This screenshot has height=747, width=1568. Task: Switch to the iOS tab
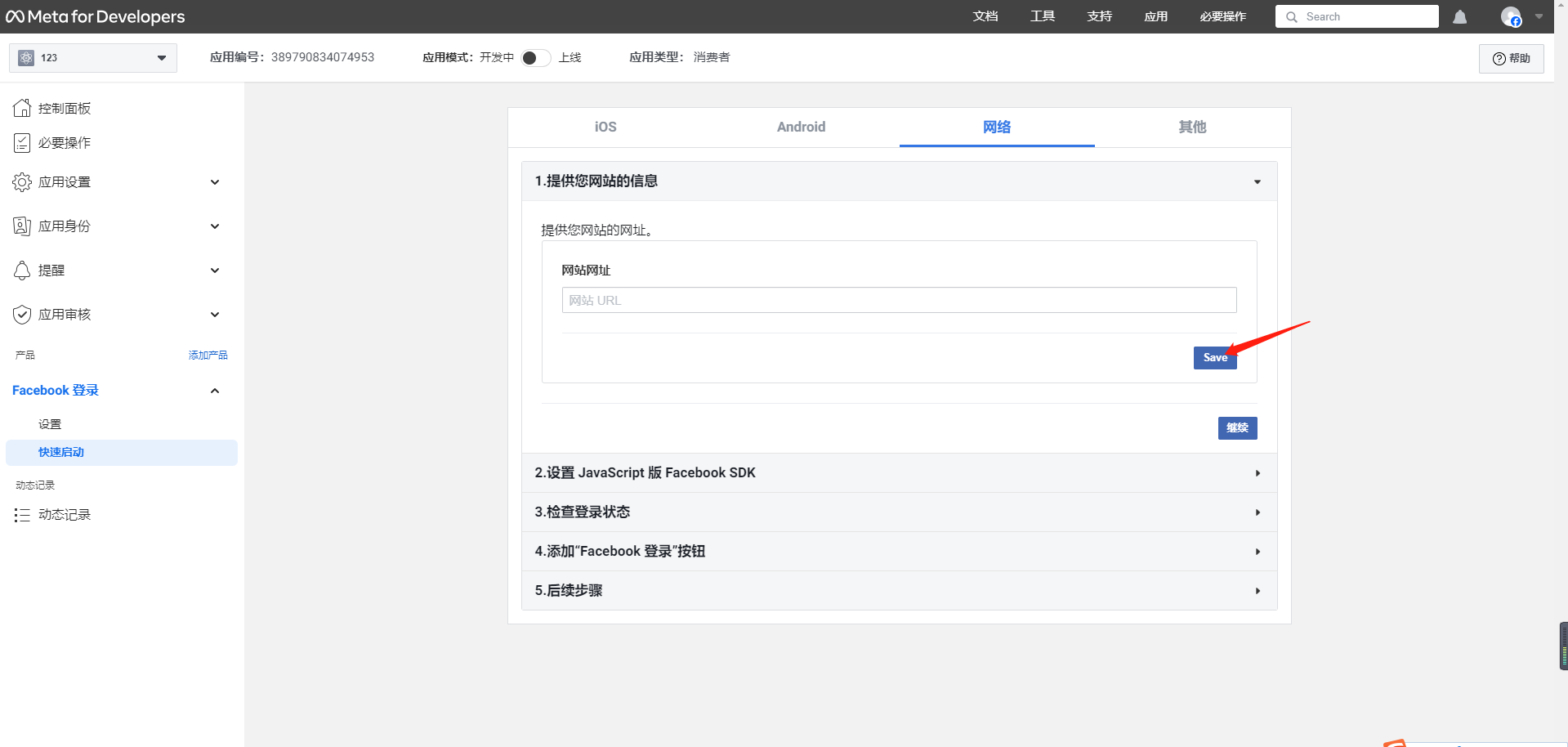tap(605, 127)
